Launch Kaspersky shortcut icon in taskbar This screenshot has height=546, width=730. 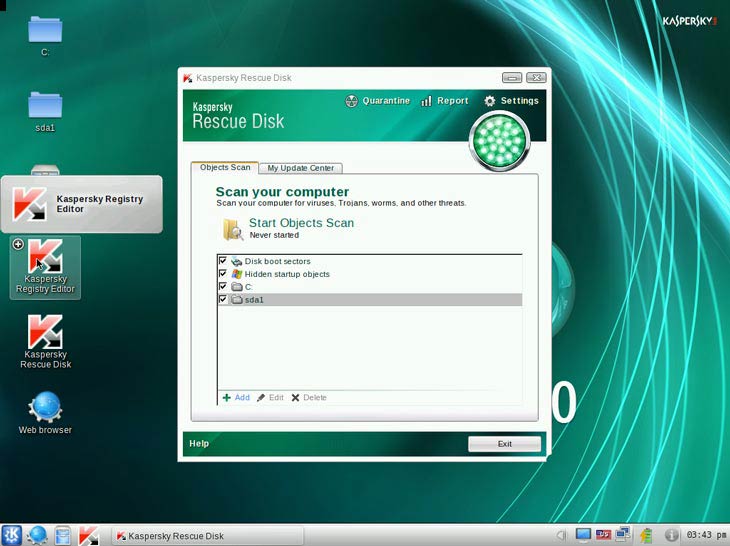(x=88, y=535)
